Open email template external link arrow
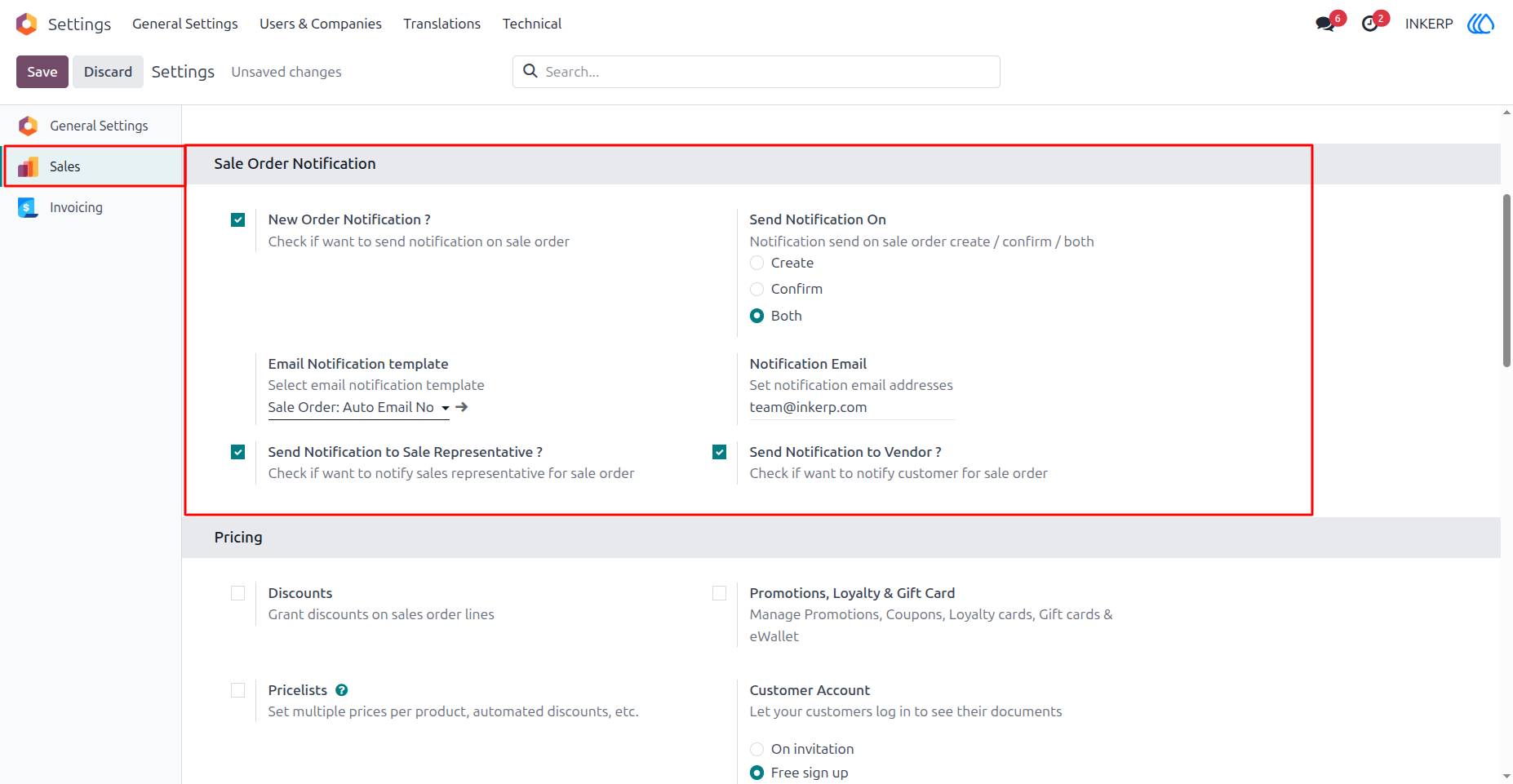 462,407
